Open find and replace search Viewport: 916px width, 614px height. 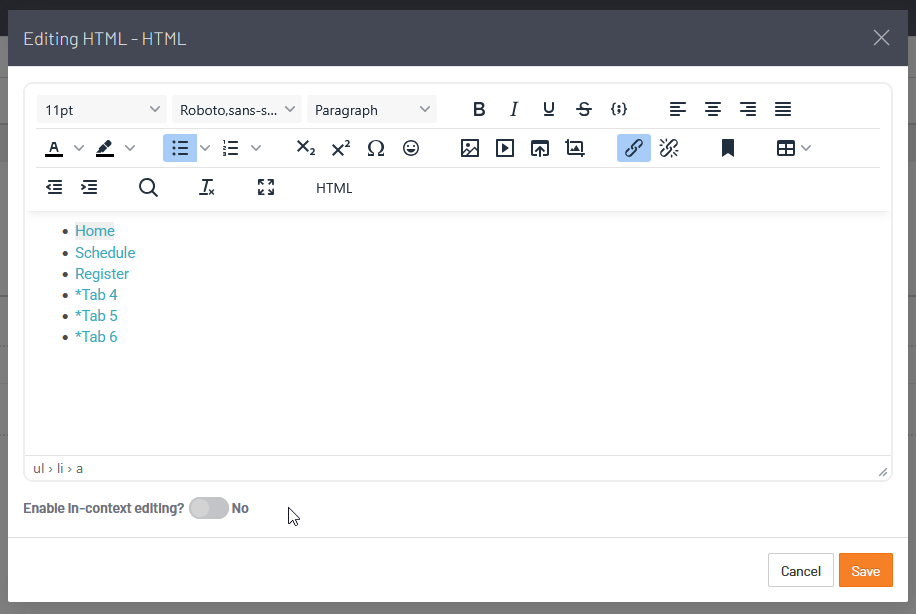click(148, 188)
